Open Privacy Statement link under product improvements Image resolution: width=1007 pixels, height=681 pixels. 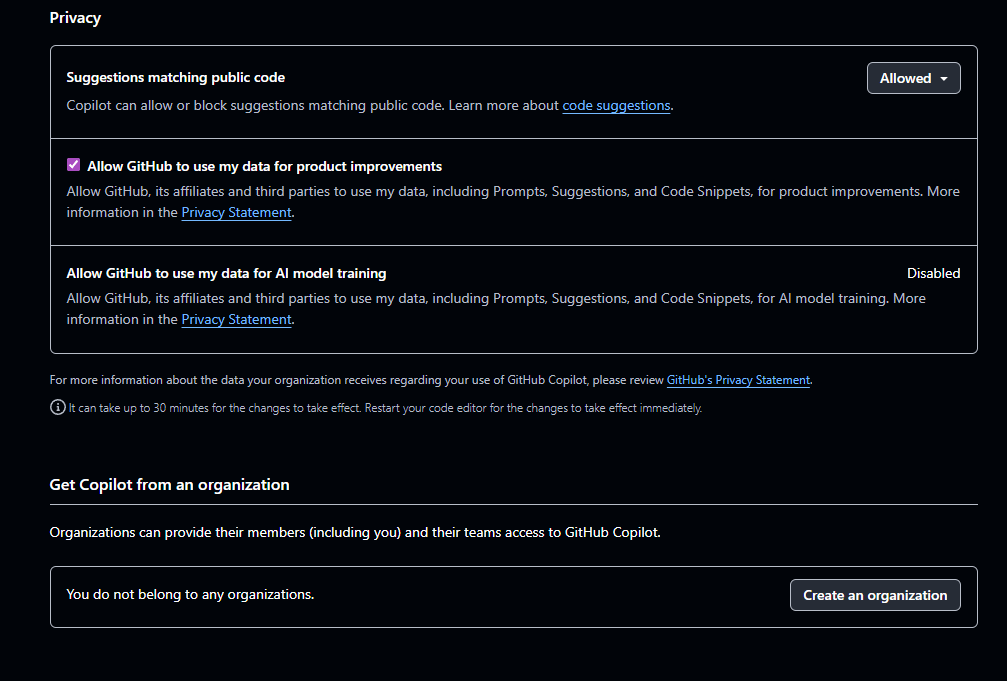tap(236, 213)
